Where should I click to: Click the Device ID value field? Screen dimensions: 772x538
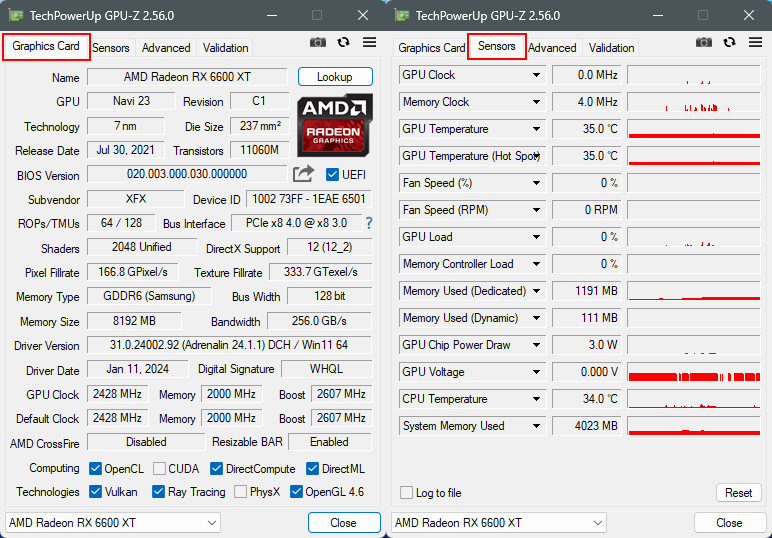click(x=309, y=199)
